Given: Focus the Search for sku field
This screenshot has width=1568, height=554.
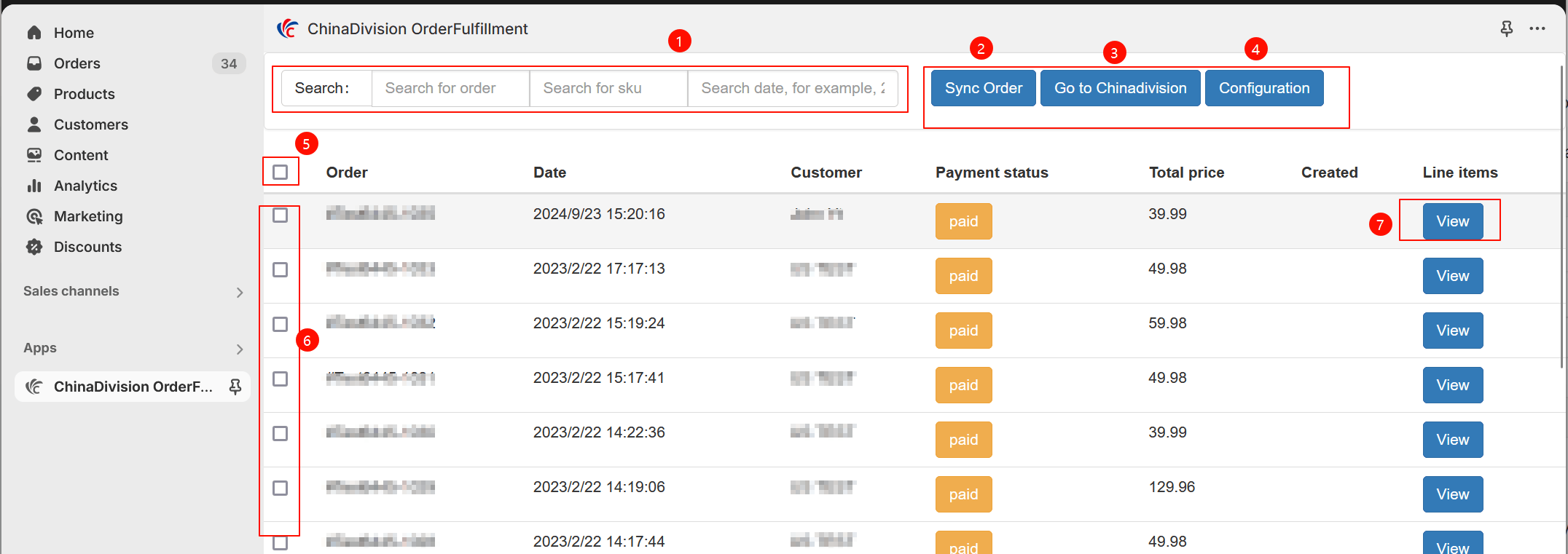Looking at the screenshot, I should (x=608, y=88).
